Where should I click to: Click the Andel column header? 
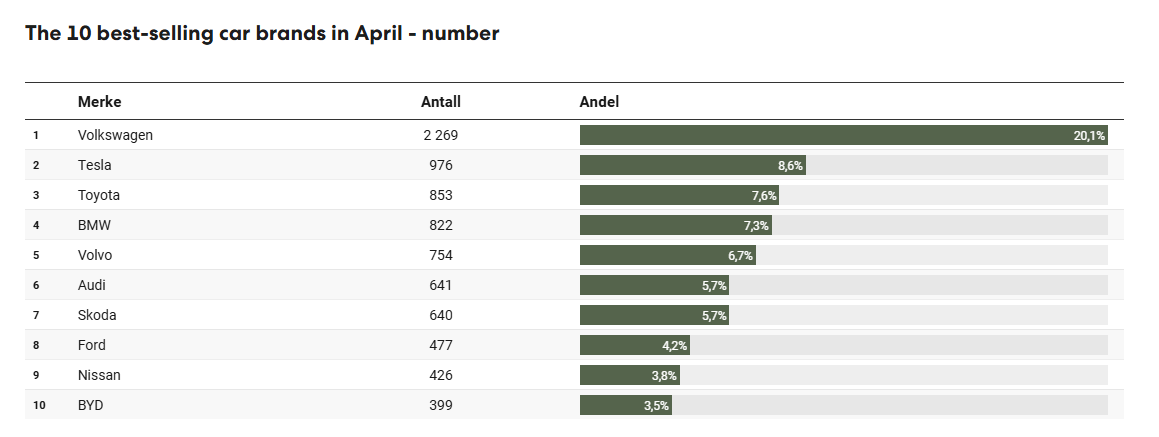pos(599,102)
